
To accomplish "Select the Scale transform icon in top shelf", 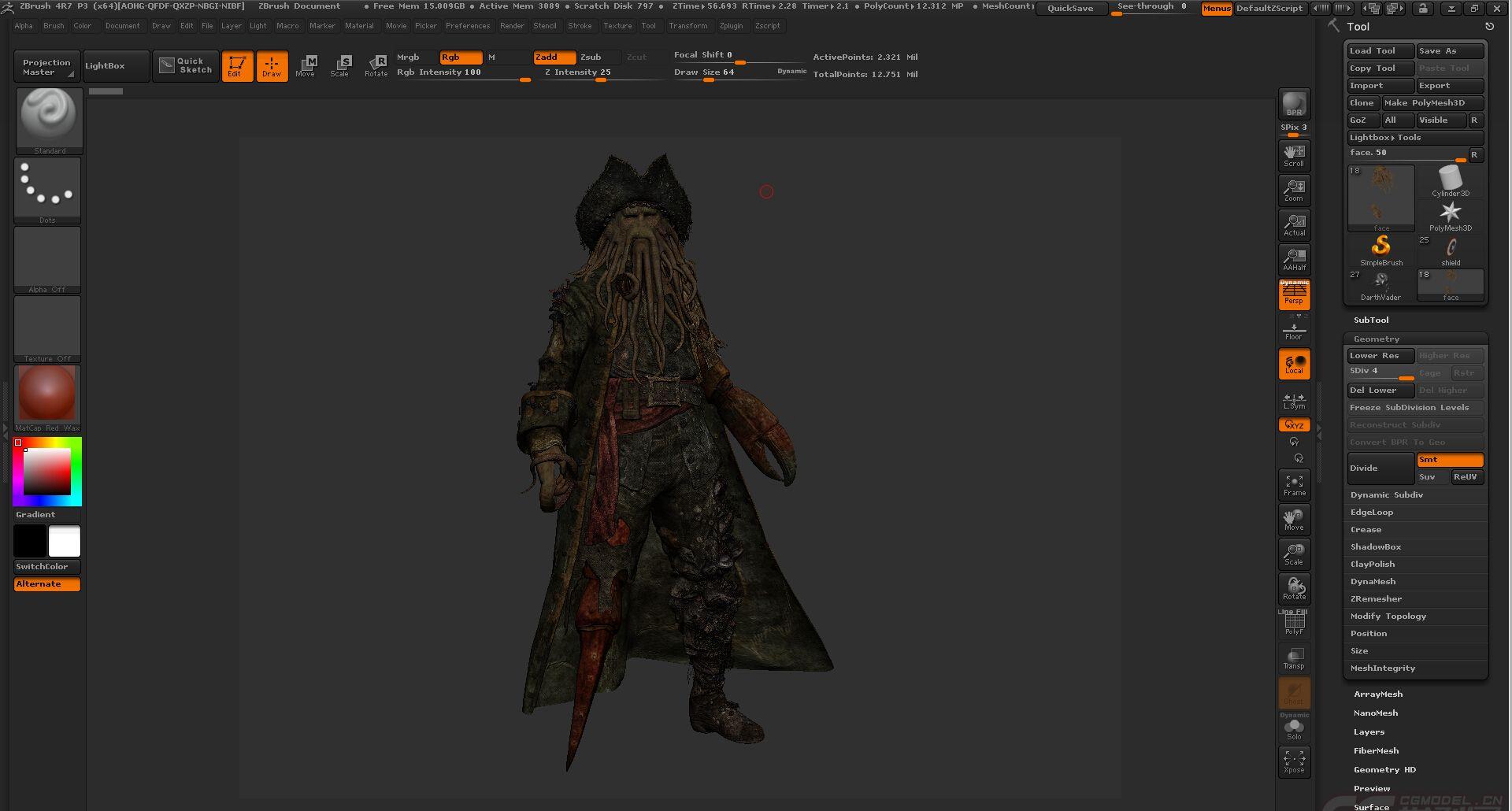I will pyautogui.click(x=340, y=66).
